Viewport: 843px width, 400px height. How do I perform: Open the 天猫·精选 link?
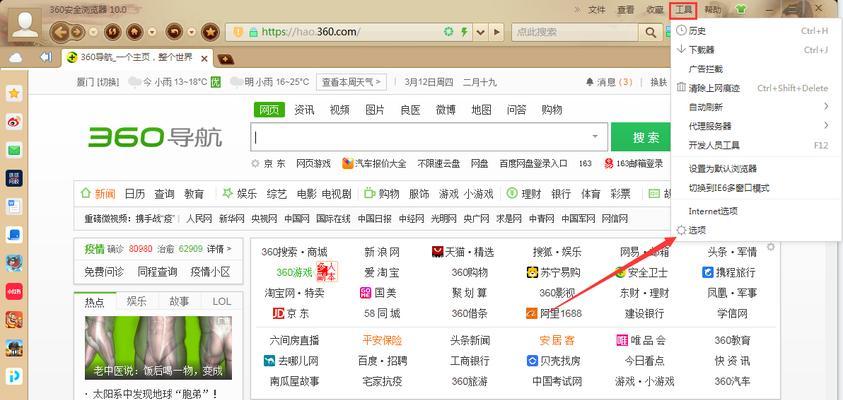click(462, 252)
